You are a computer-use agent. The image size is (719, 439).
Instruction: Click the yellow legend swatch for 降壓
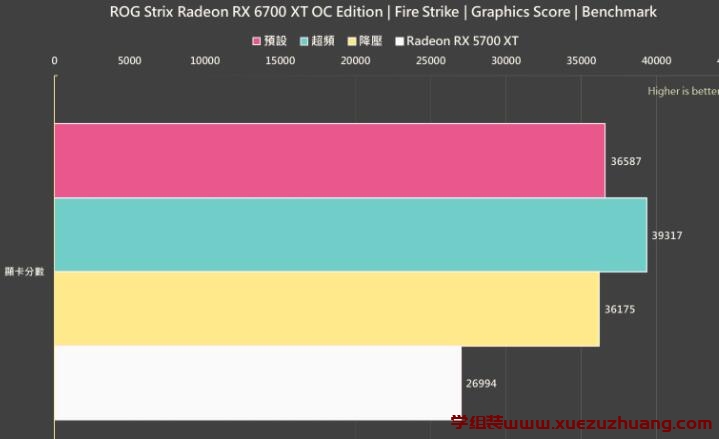coord(352,41)
